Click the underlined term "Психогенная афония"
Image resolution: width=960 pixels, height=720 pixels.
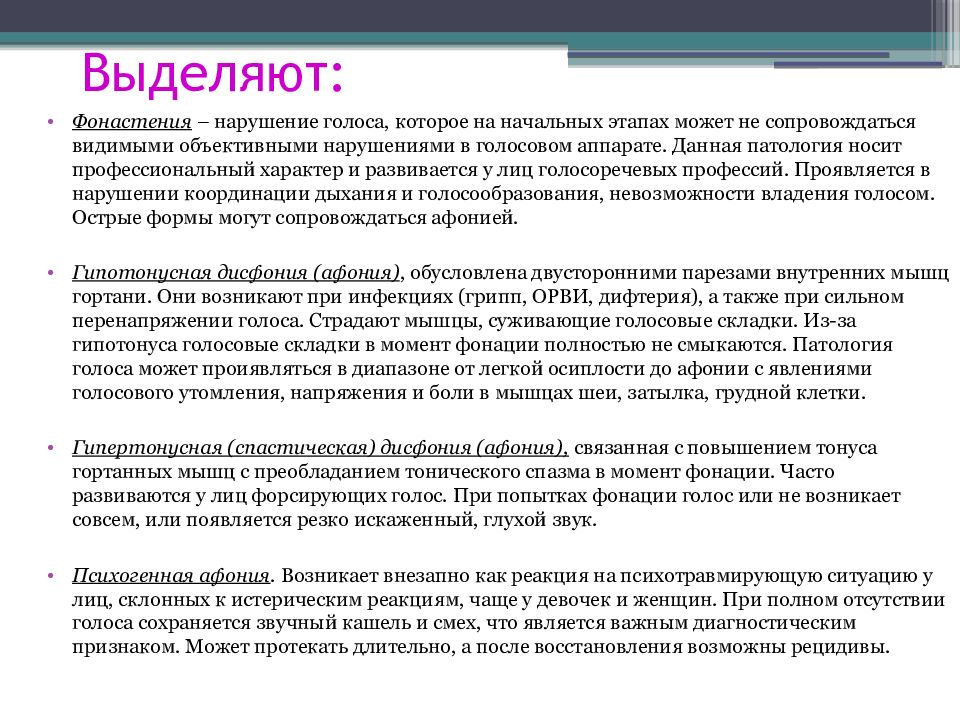pyautogui.click(x=171, y=576)
